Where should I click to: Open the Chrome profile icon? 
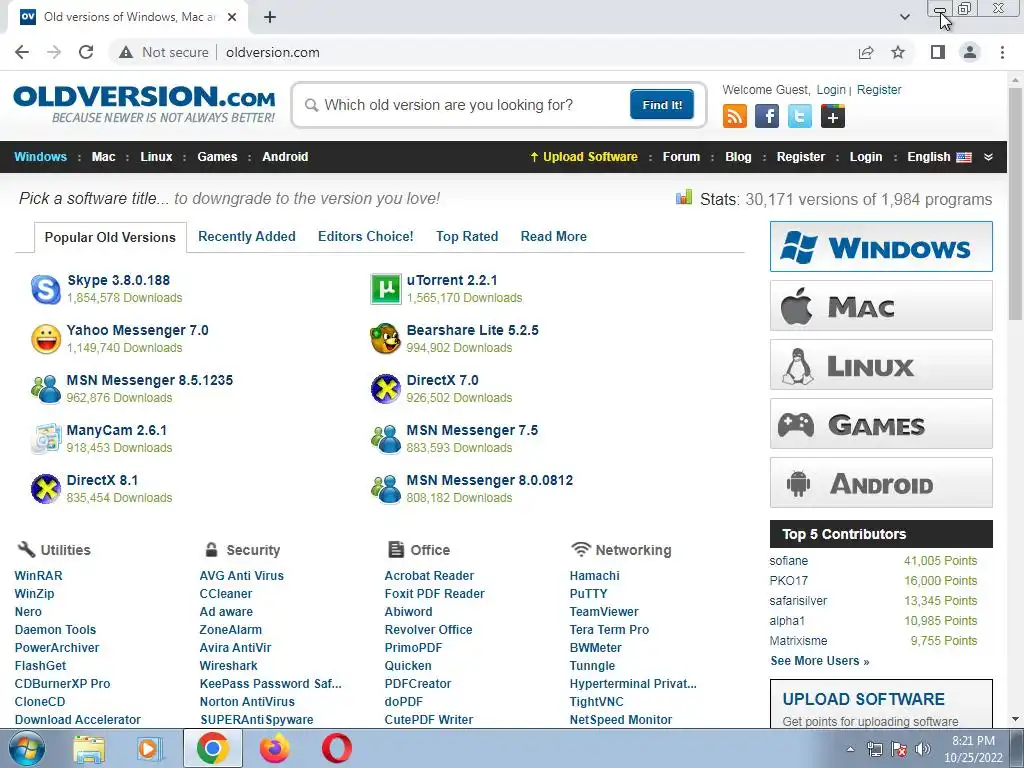pos(970,52)
